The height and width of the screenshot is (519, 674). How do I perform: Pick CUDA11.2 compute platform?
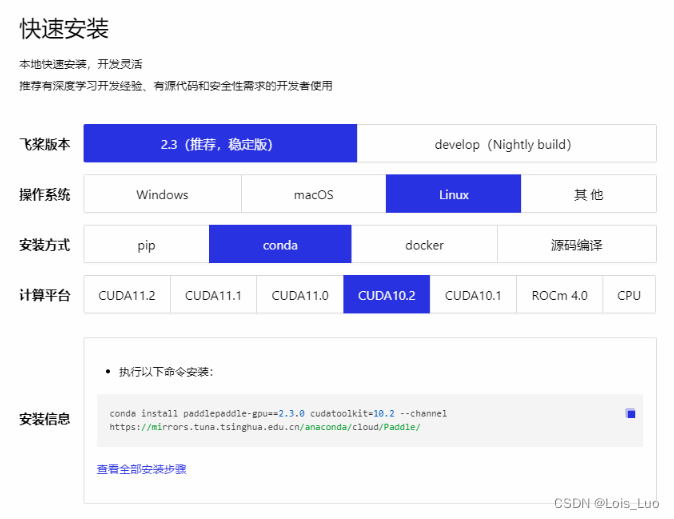[x=127, y=295]
